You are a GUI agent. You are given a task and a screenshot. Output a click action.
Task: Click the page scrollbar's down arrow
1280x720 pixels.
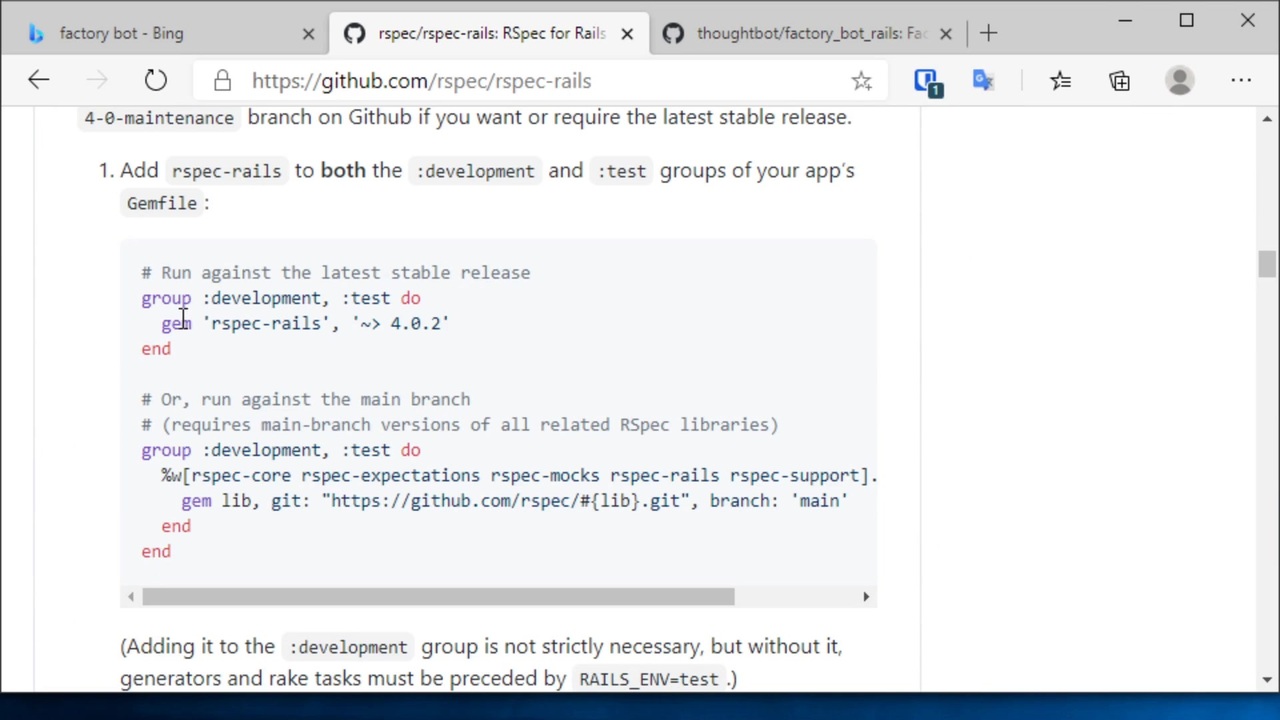point(1267,680)
